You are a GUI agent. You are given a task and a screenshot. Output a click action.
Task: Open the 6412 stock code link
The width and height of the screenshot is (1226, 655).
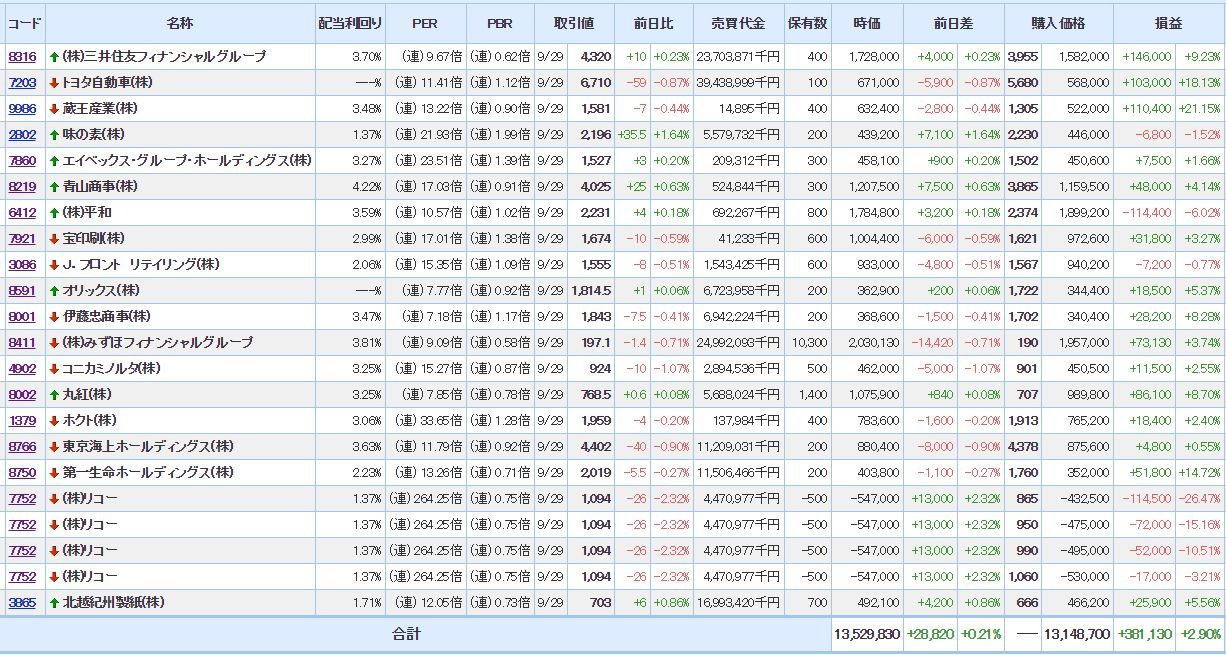22,213
